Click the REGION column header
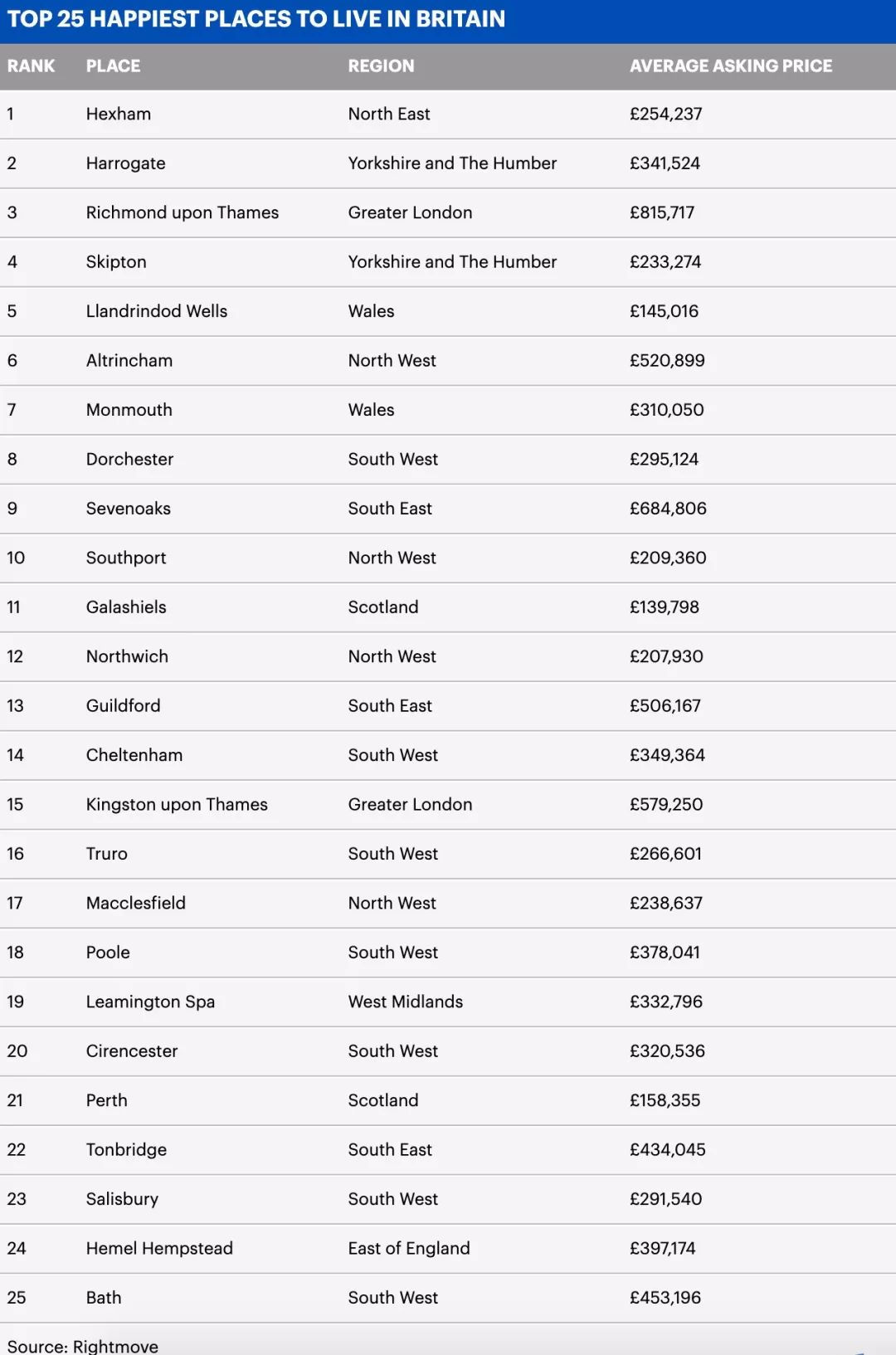Viewport: 896px width, 1355px height. (x=381, y=66)
